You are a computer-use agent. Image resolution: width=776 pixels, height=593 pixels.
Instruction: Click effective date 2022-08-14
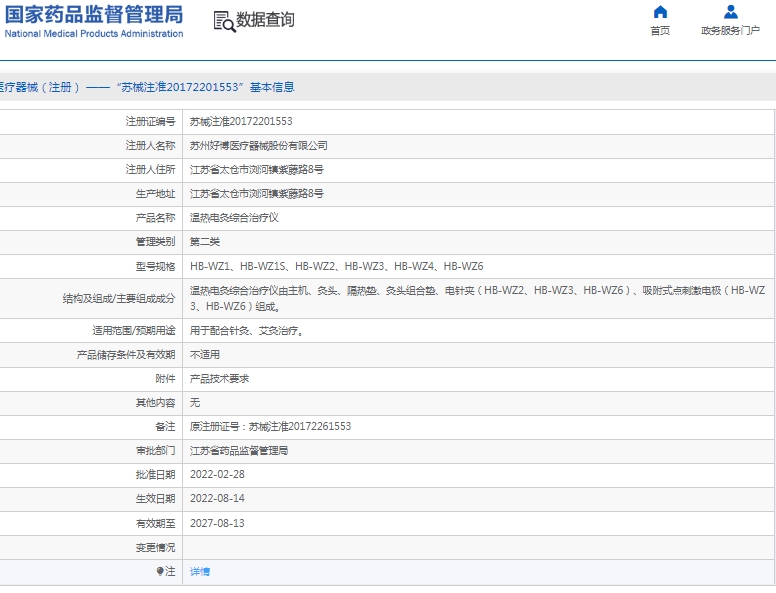tap(217, 498)
